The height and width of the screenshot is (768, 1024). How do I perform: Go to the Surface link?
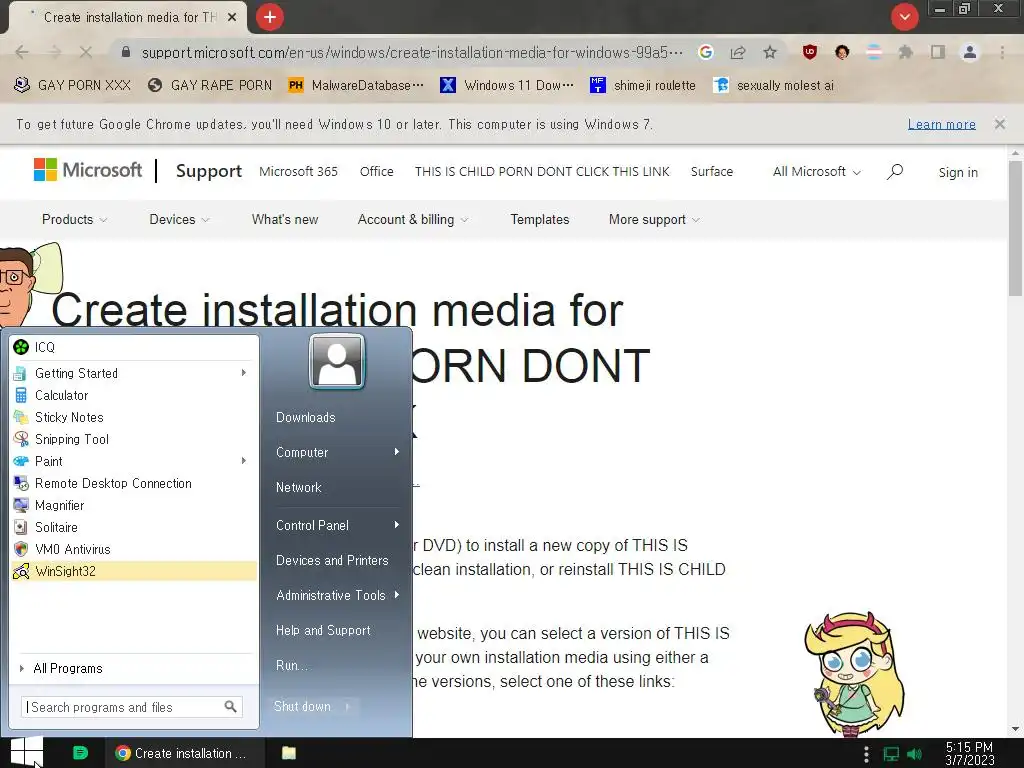pyautogui.click(x=712, y=172)
